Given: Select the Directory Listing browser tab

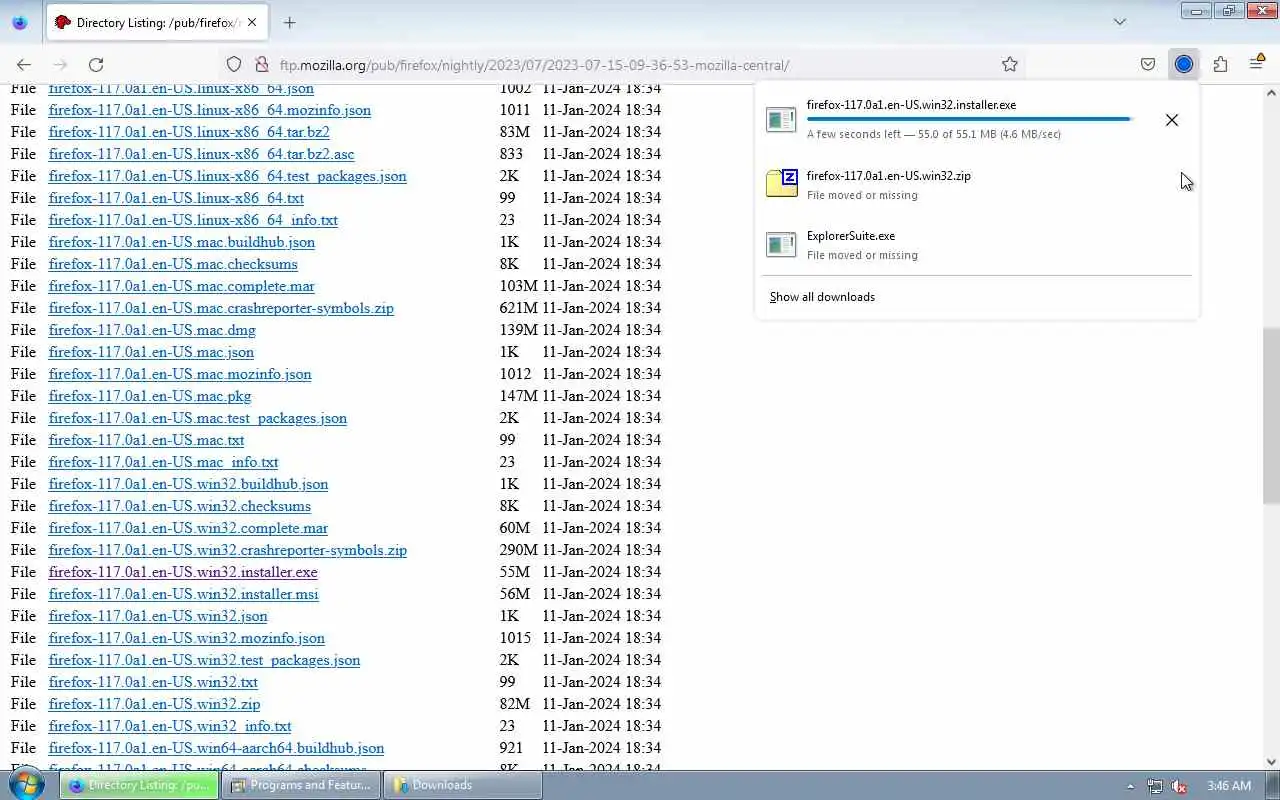Looking at the screenshot, I should coord(157,22).
